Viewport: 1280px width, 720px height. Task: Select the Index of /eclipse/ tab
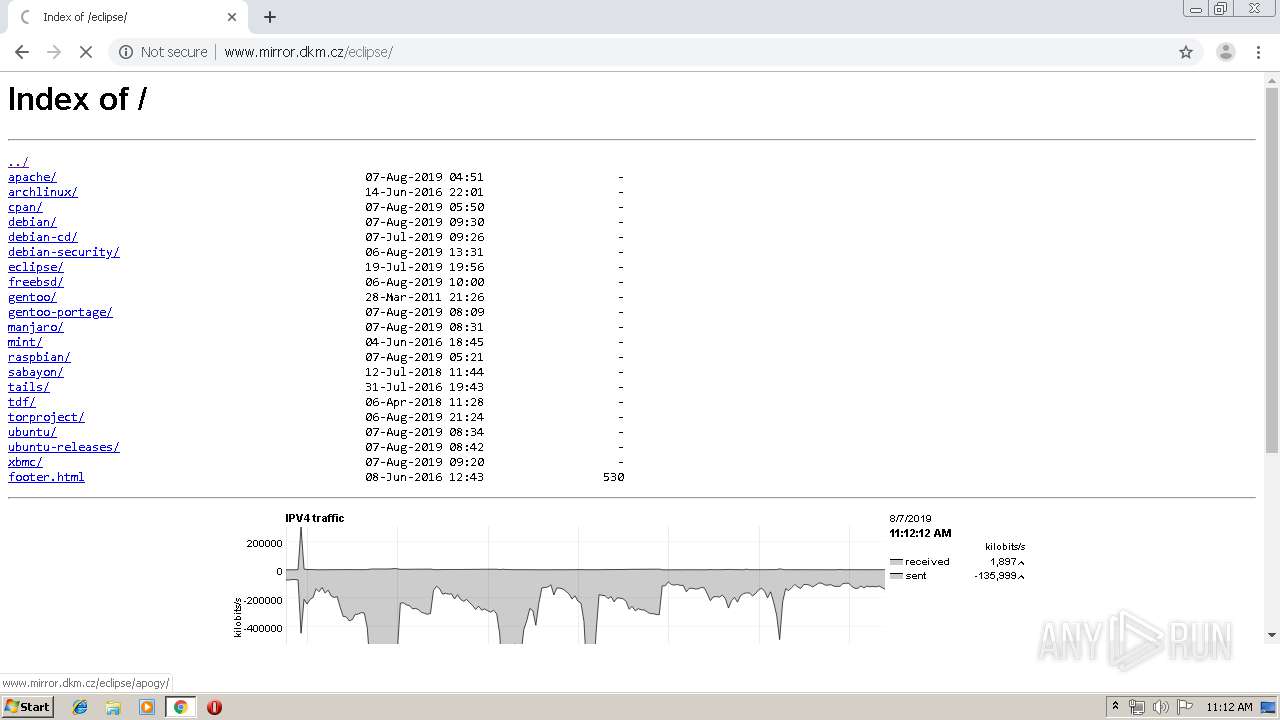click(x=127, y=17)
